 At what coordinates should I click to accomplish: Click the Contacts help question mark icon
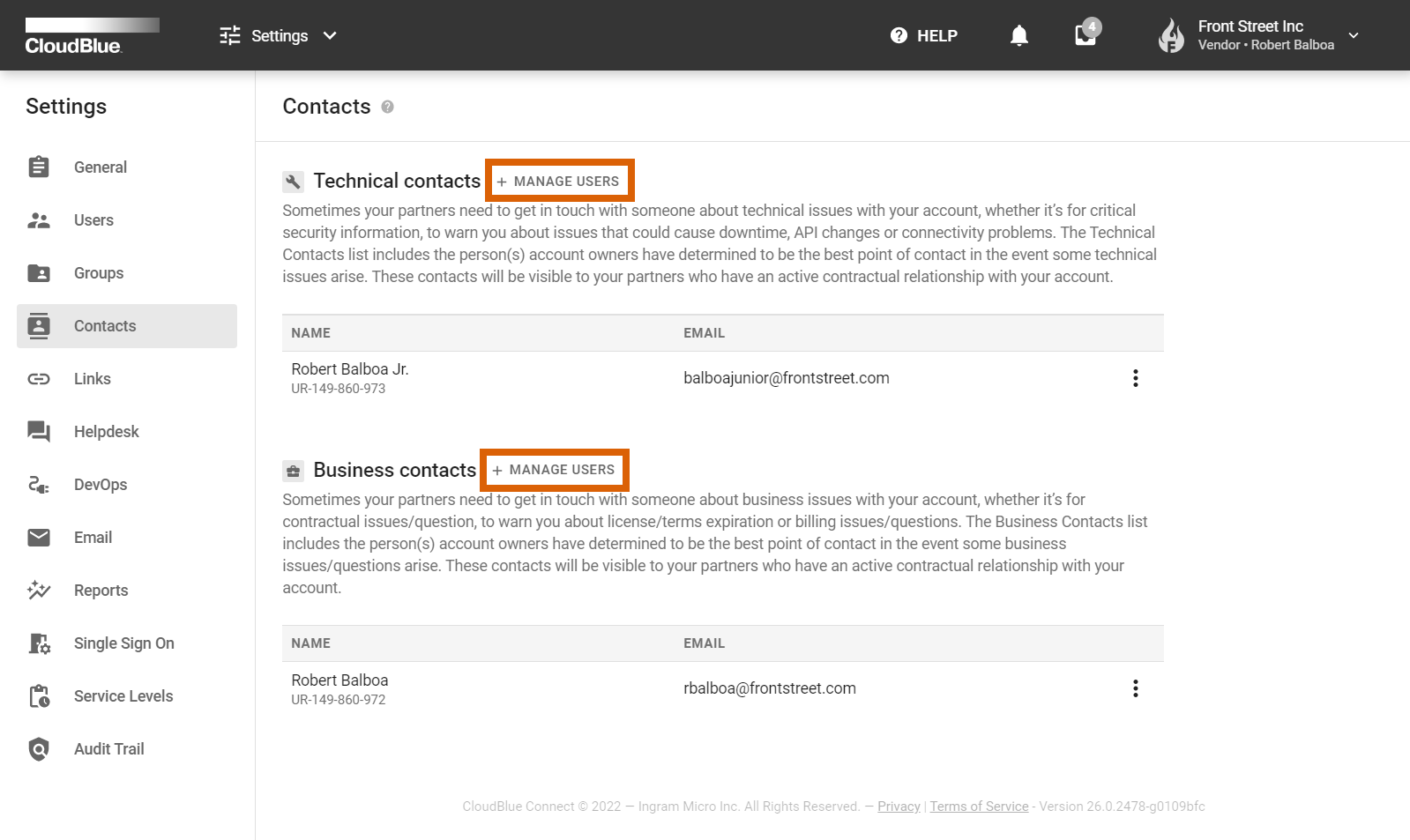(x=387, y=107)
